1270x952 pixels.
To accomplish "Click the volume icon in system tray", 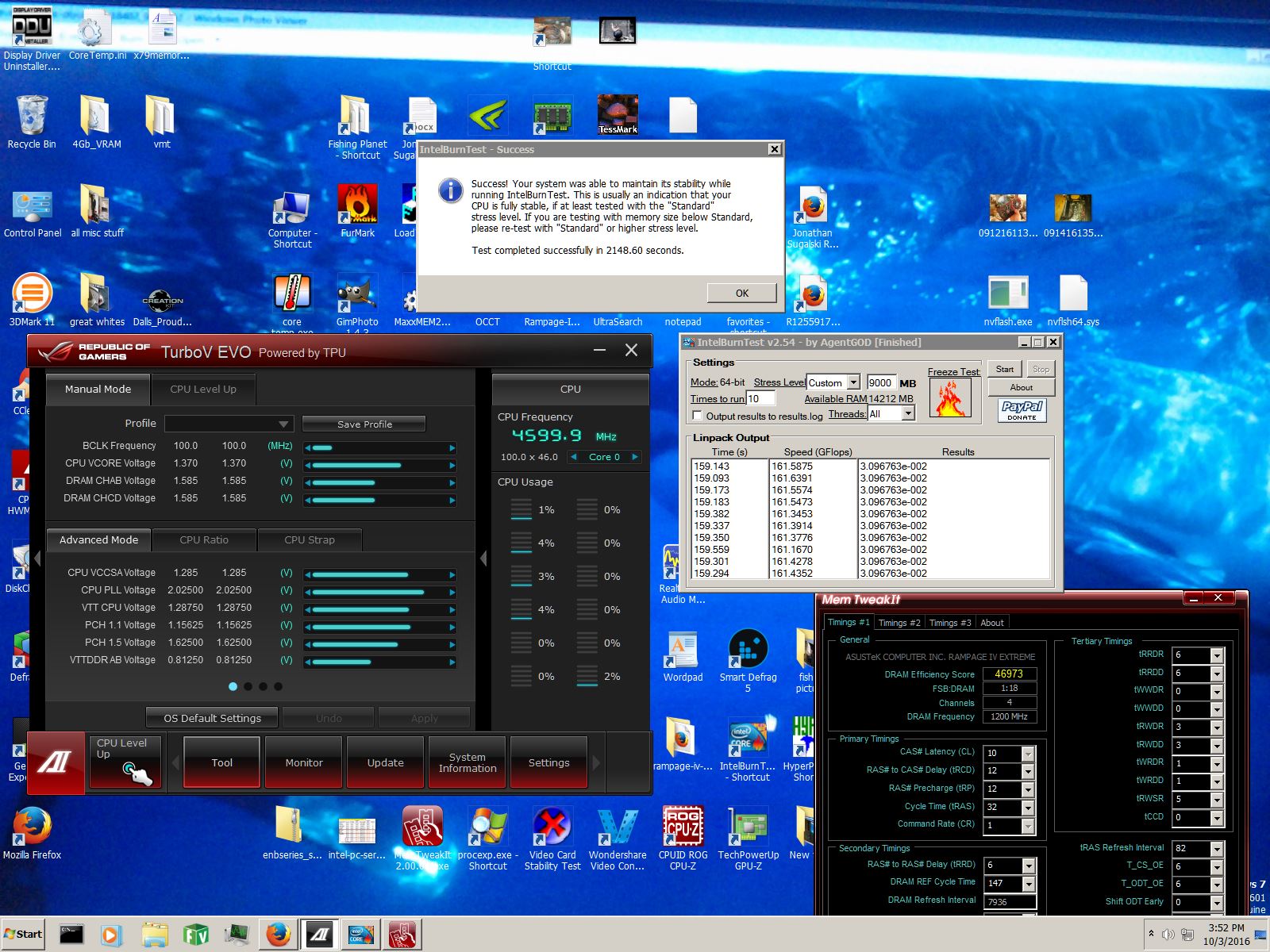I will tap(1168, 935).
